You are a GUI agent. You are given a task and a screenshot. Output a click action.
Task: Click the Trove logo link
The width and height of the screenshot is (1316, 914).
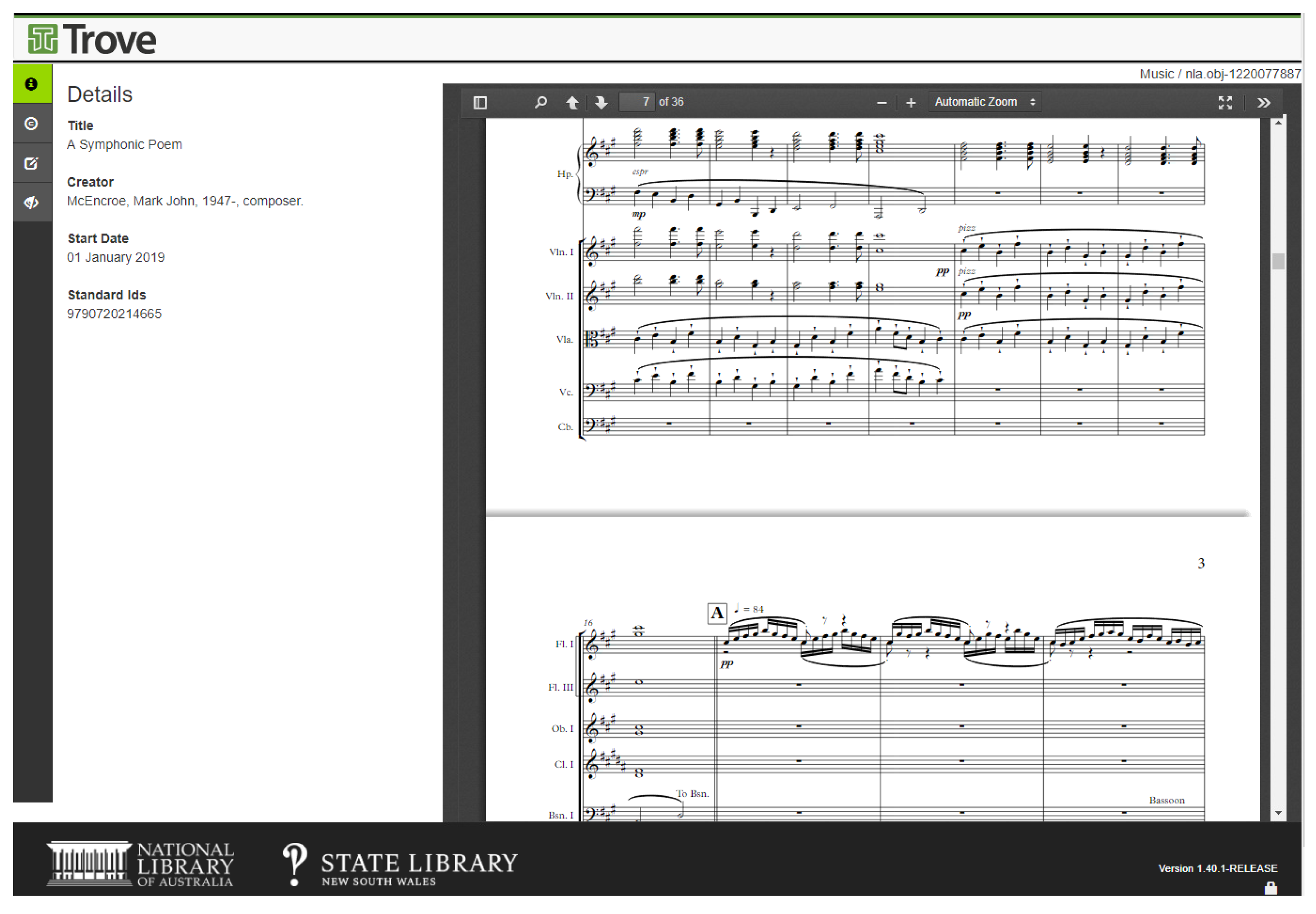[92, 40]
